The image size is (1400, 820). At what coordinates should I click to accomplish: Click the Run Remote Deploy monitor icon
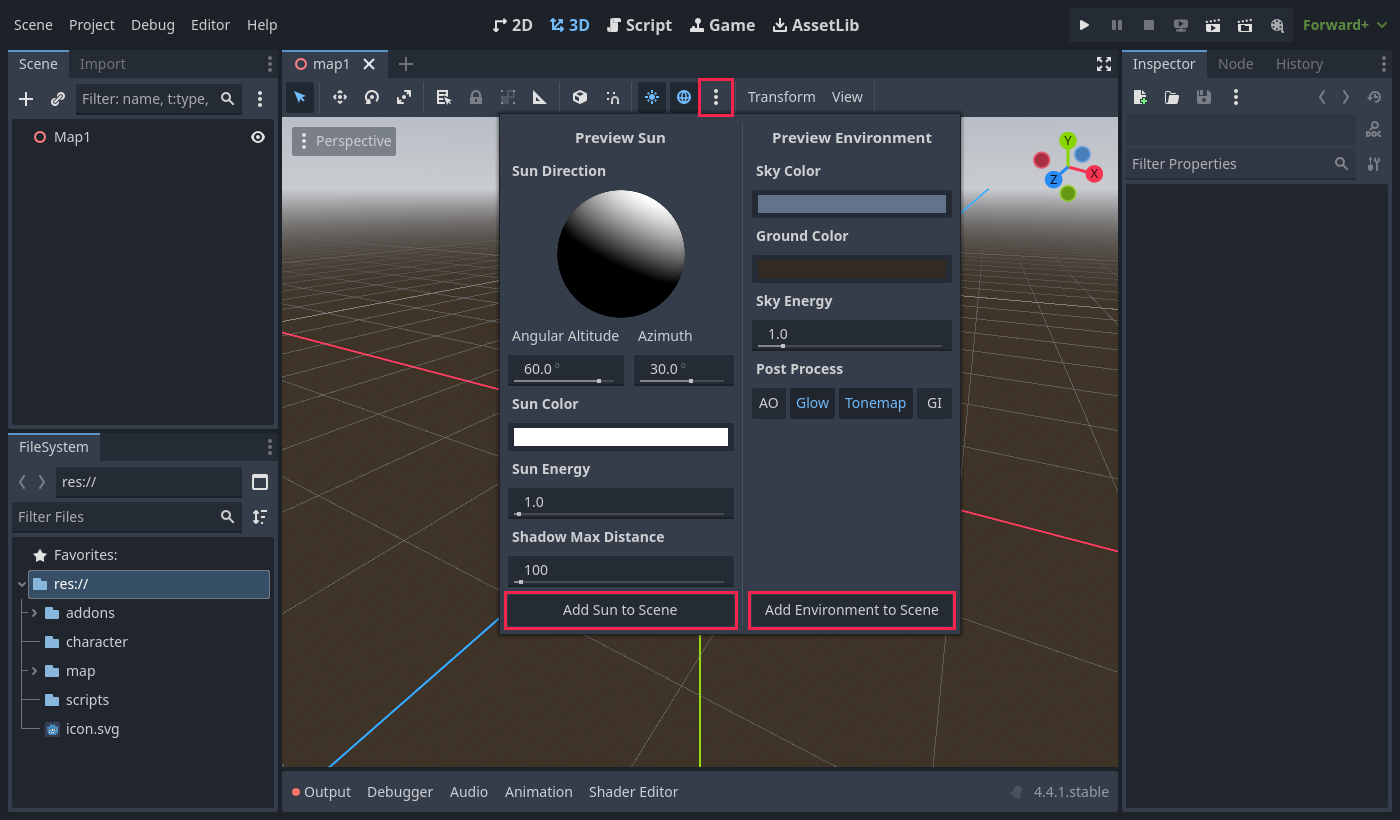1180,25
